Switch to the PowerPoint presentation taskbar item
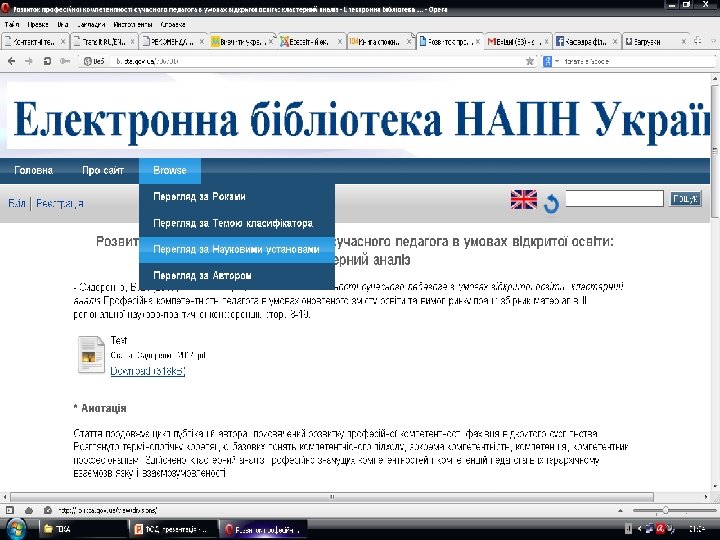The height and width of the screenshot is (540, 720). [172, 529]
